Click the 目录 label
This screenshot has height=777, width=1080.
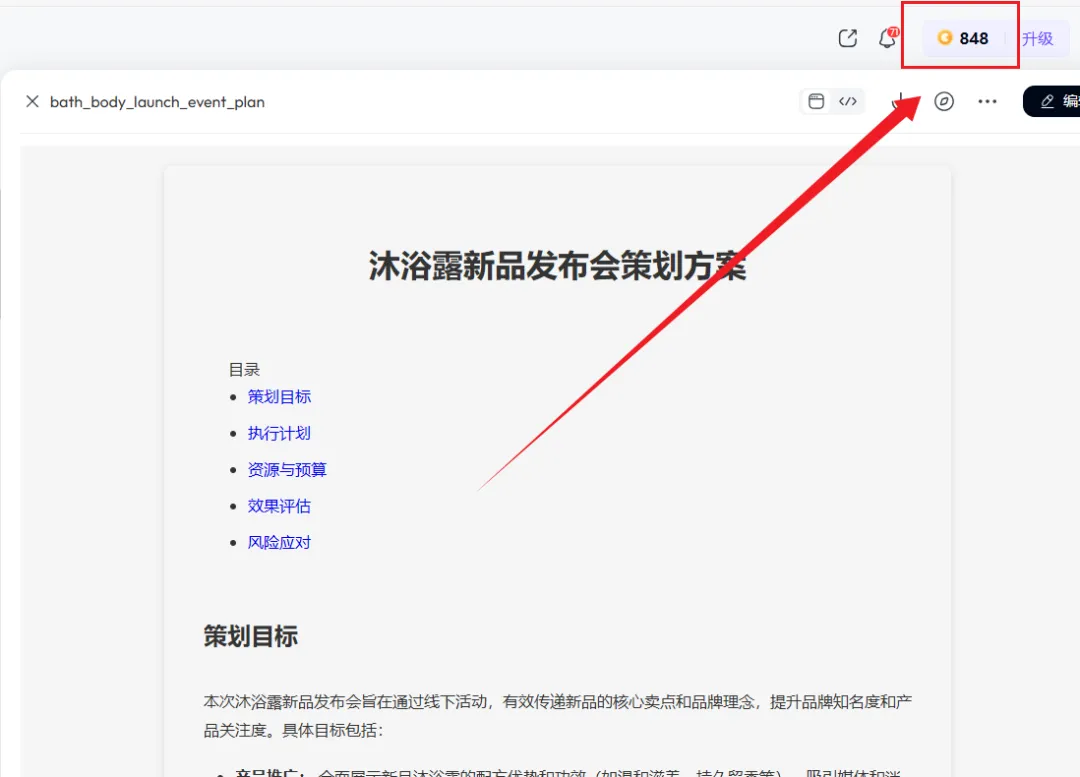(244, 370)
